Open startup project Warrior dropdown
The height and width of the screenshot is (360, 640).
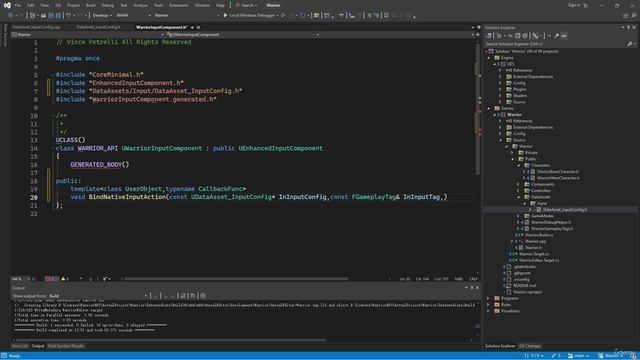(x=187, y=16)
